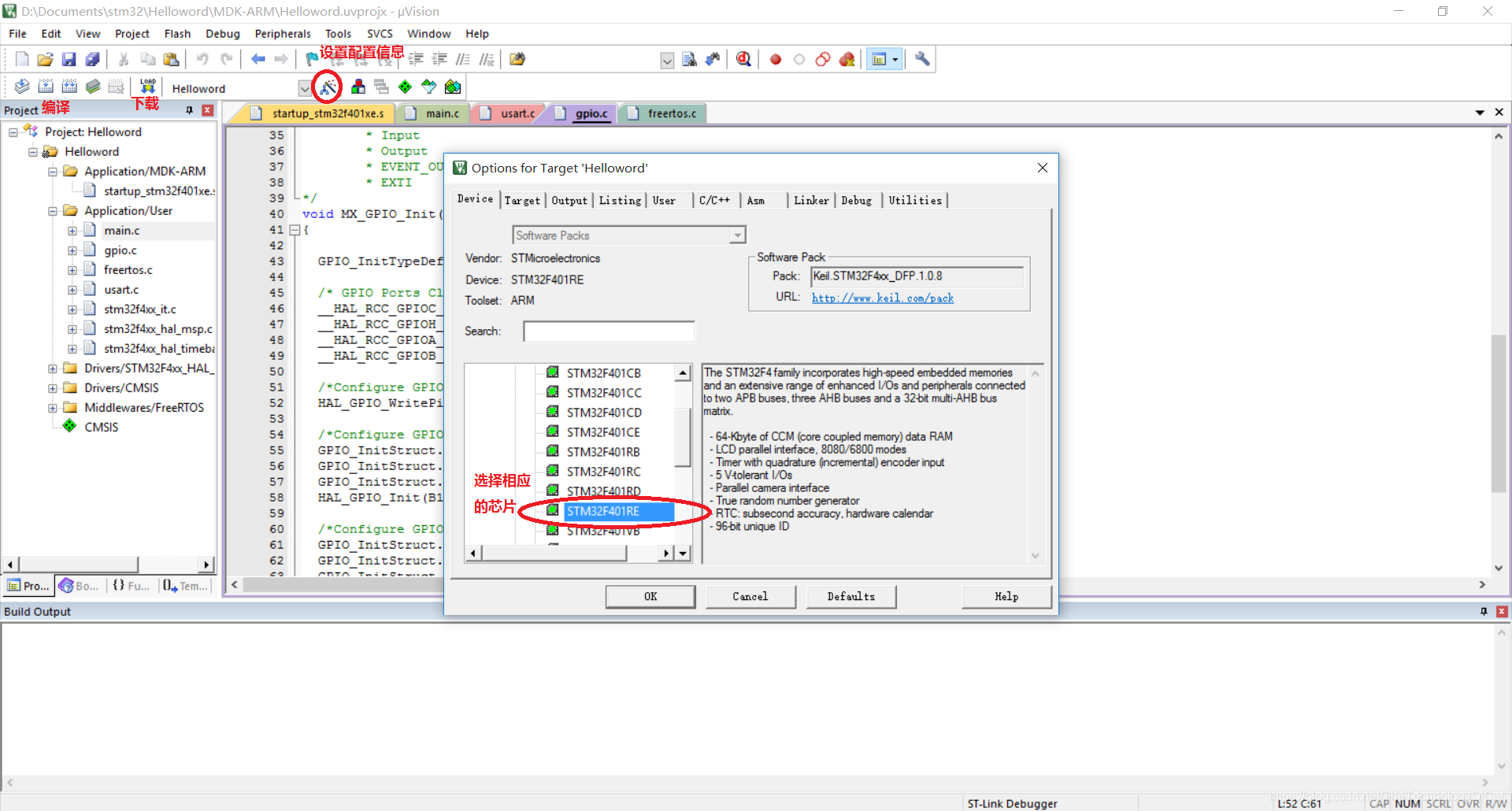The width and height of the screenshot is (1512, 811).
Task: Switch to freertos.c editor tab
Action: click(x=663, y=113)
